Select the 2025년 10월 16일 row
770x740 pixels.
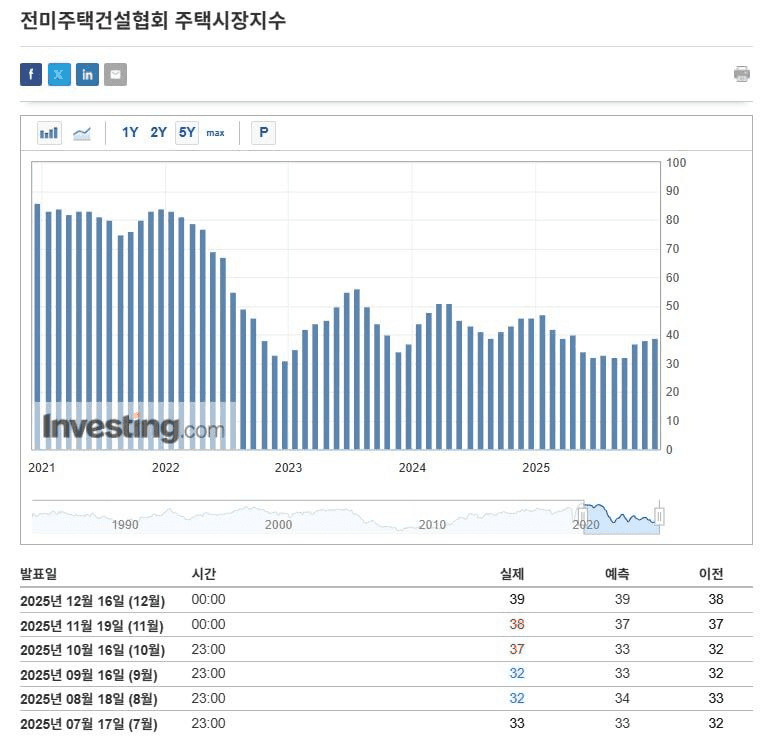point(92,649)
